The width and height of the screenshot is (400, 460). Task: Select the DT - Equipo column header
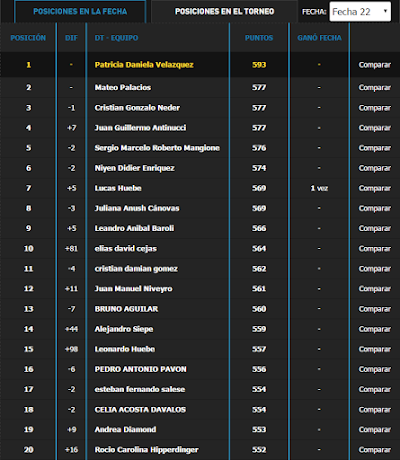116,38
